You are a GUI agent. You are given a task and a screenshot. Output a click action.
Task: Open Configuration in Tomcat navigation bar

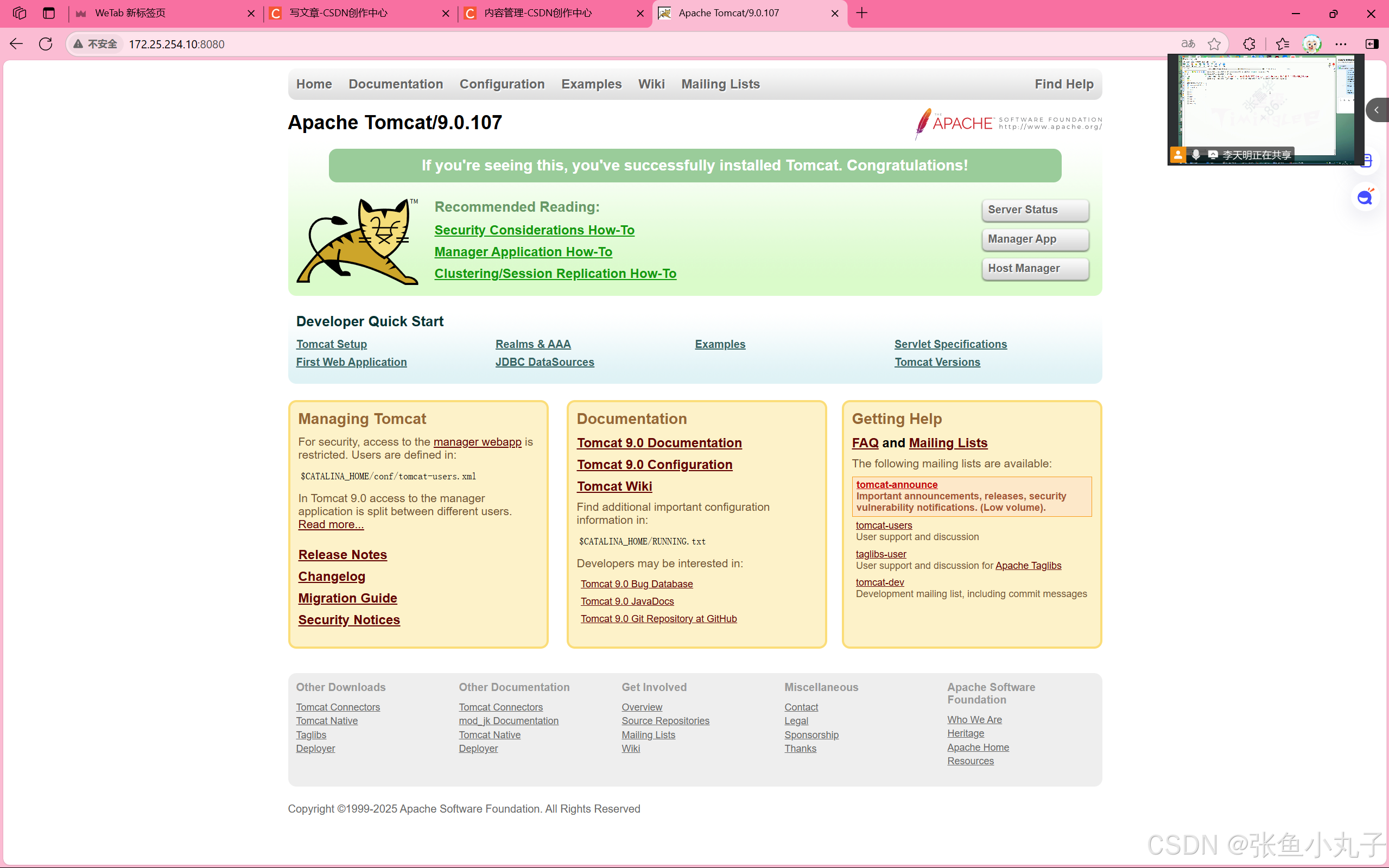pyautogui.click(x=502, y=84)
